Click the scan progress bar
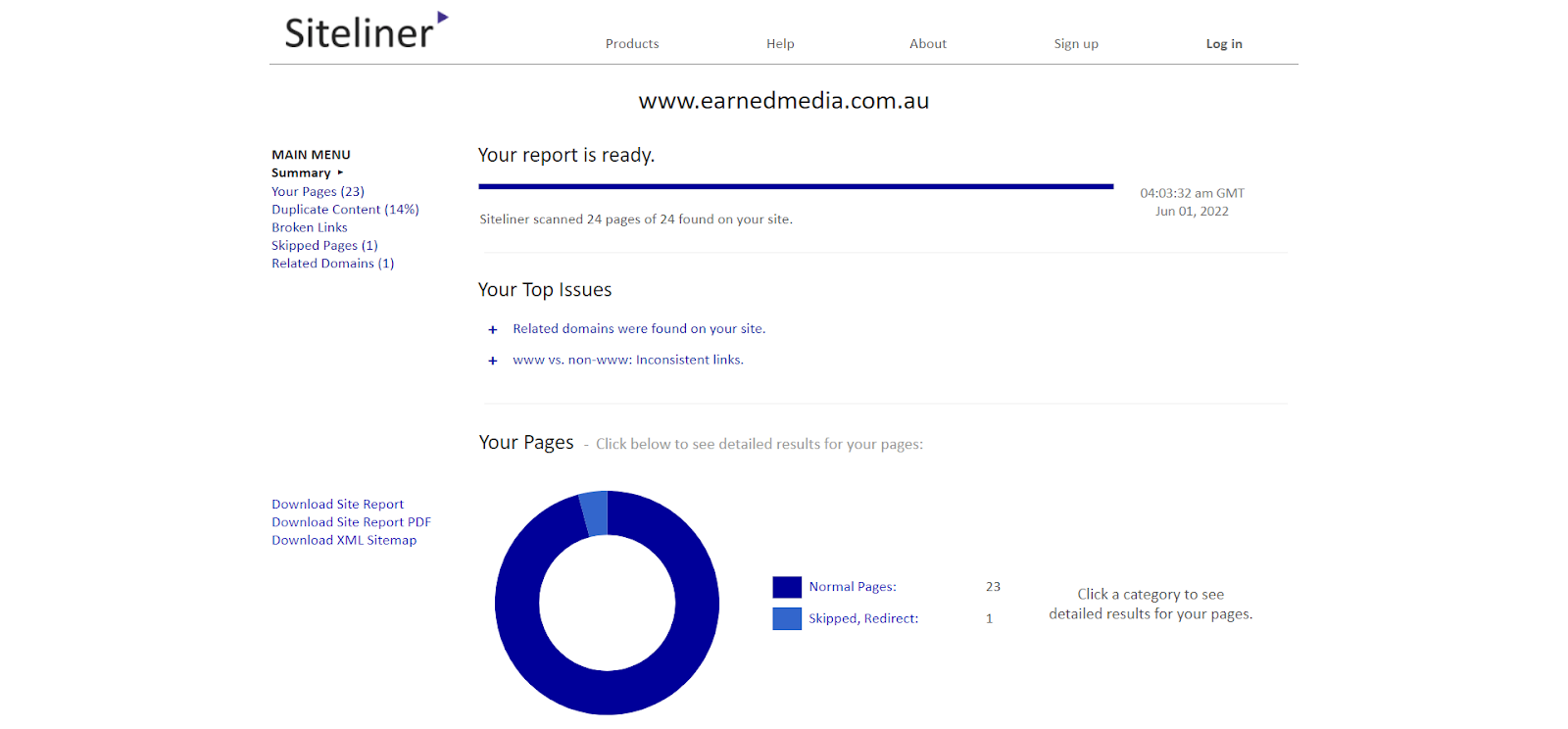This screenshot has width=1568, height=729. click(796, 186)
